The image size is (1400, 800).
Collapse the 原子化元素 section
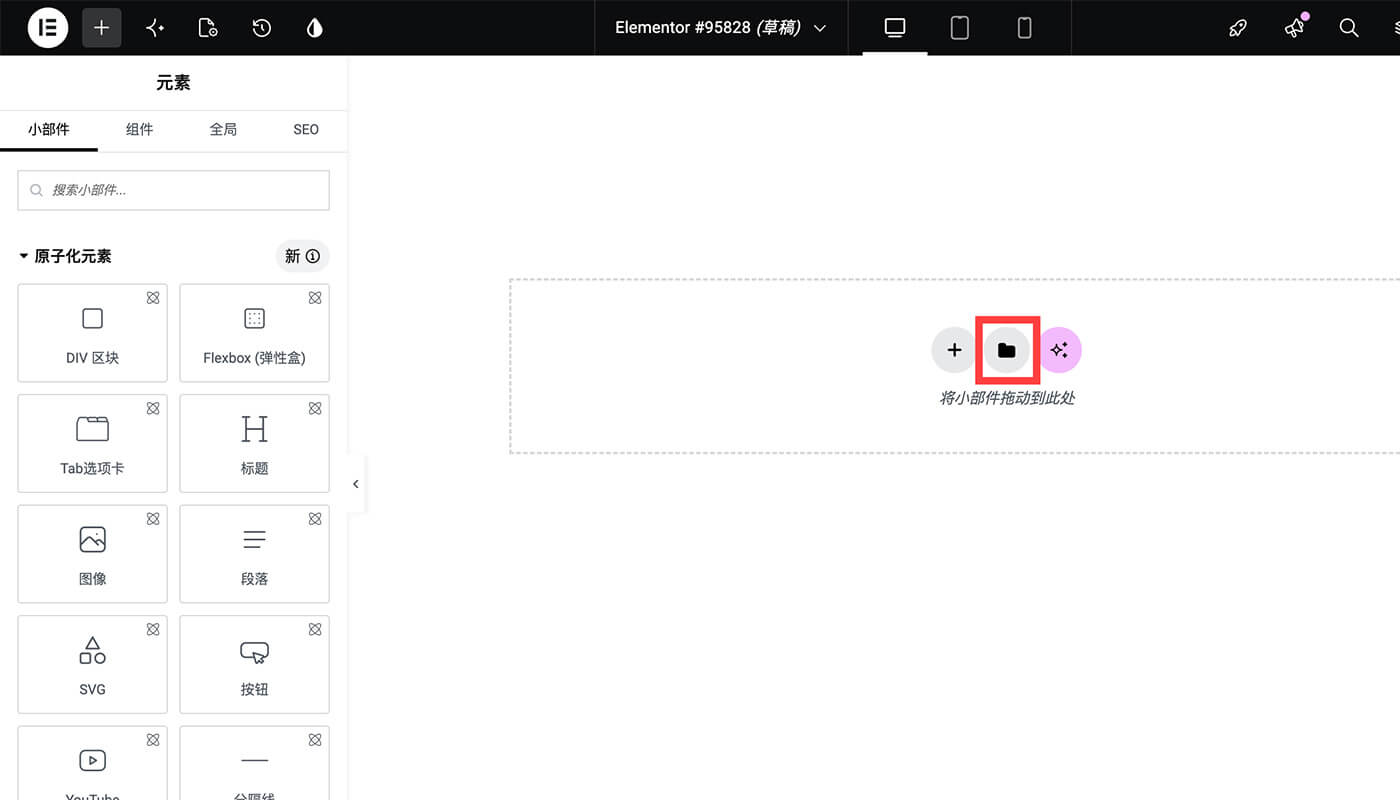pos(66,256)
